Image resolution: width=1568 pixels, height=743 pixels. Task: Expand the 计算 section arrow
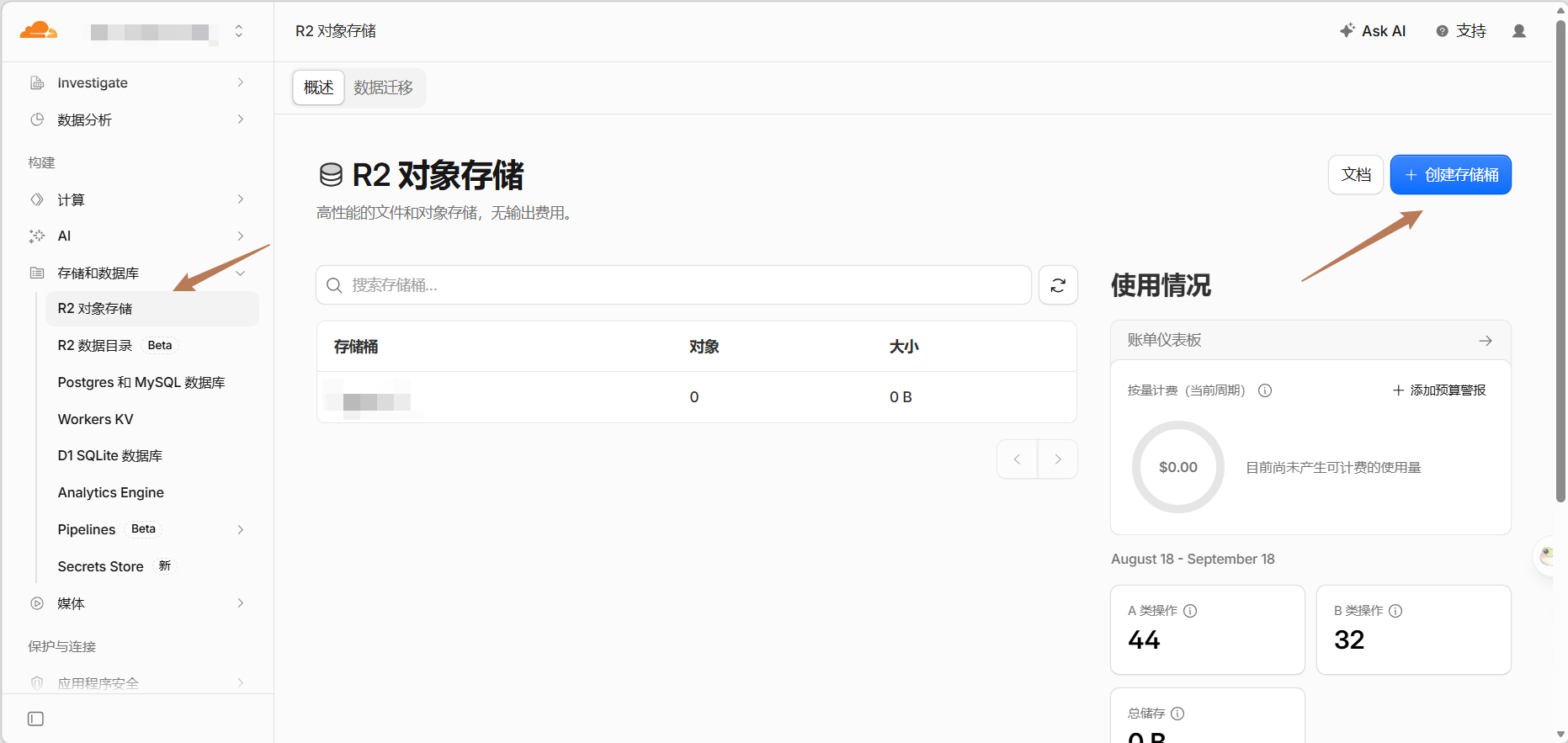point(241,199)
